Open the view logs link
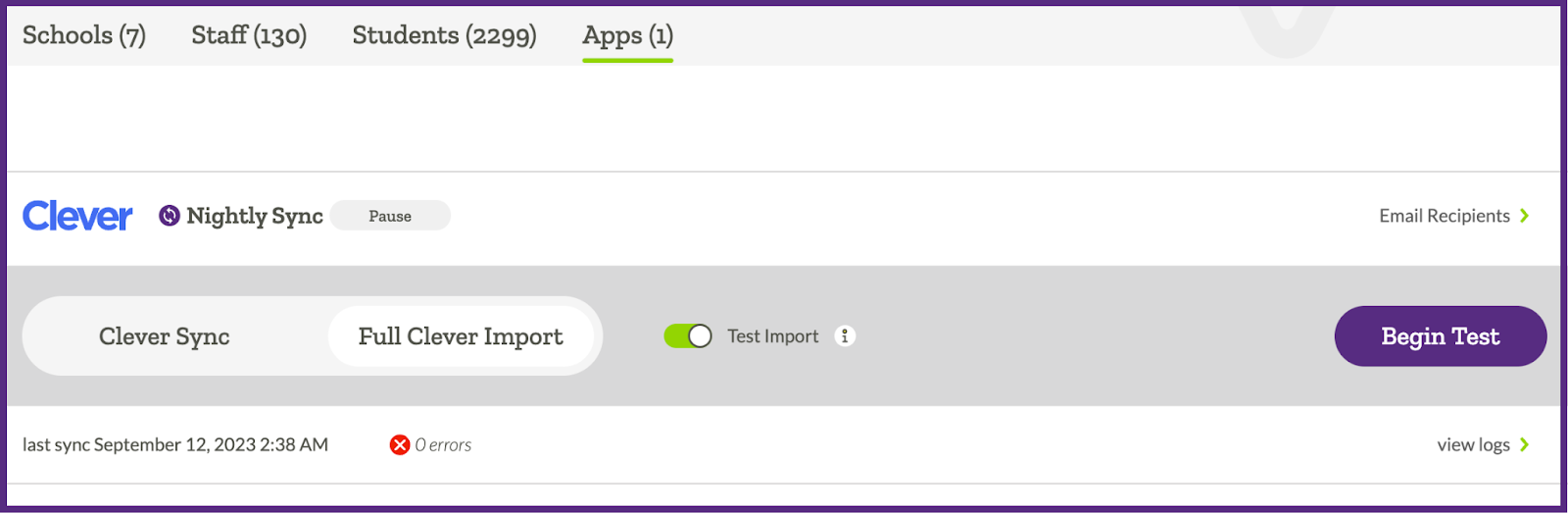This screenshot has height=513, width=1568. [x=1473, y=445]
